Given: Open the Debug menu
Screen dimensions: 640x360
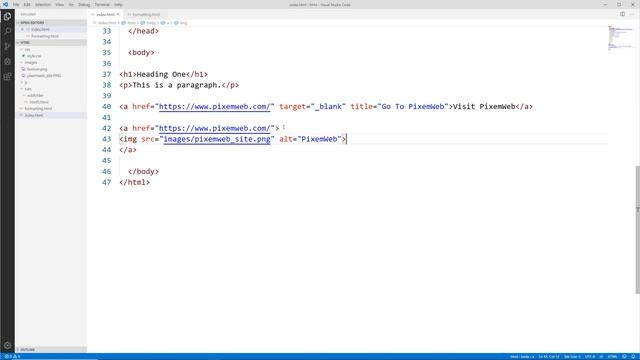Looking at the screenshot, I should (x=84, y=4).
